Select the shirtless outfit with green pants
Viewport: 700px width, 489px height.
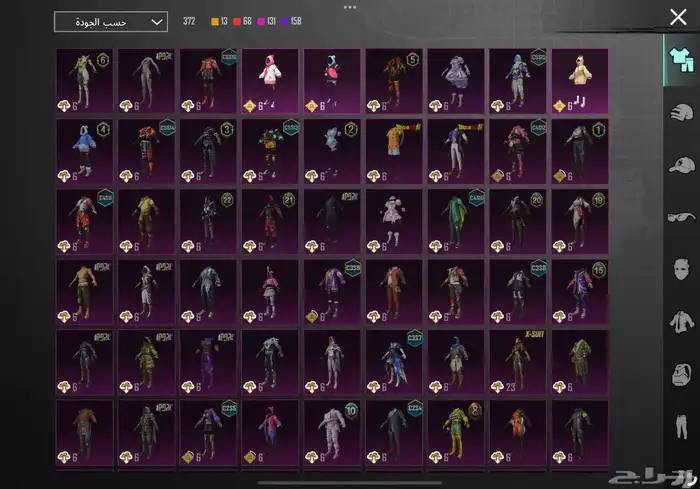(84, 292)
